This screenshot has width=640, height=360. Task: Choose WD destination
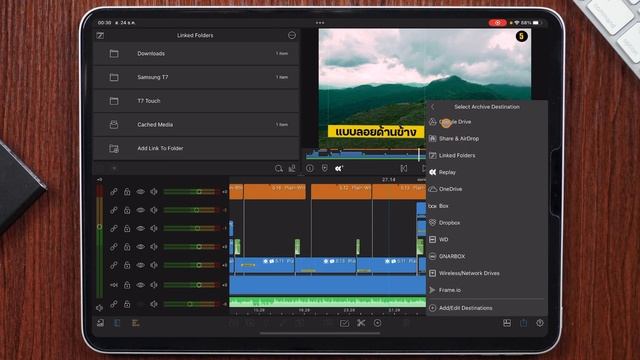(x=486, y=240)
